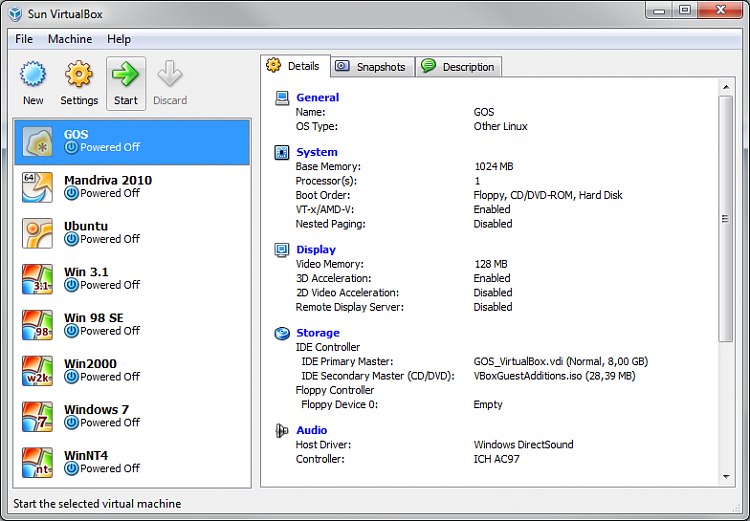Click the 'Windows DirectSound' host driver value
The width and height of the screenshot is (750, 521).
[523, 445]
